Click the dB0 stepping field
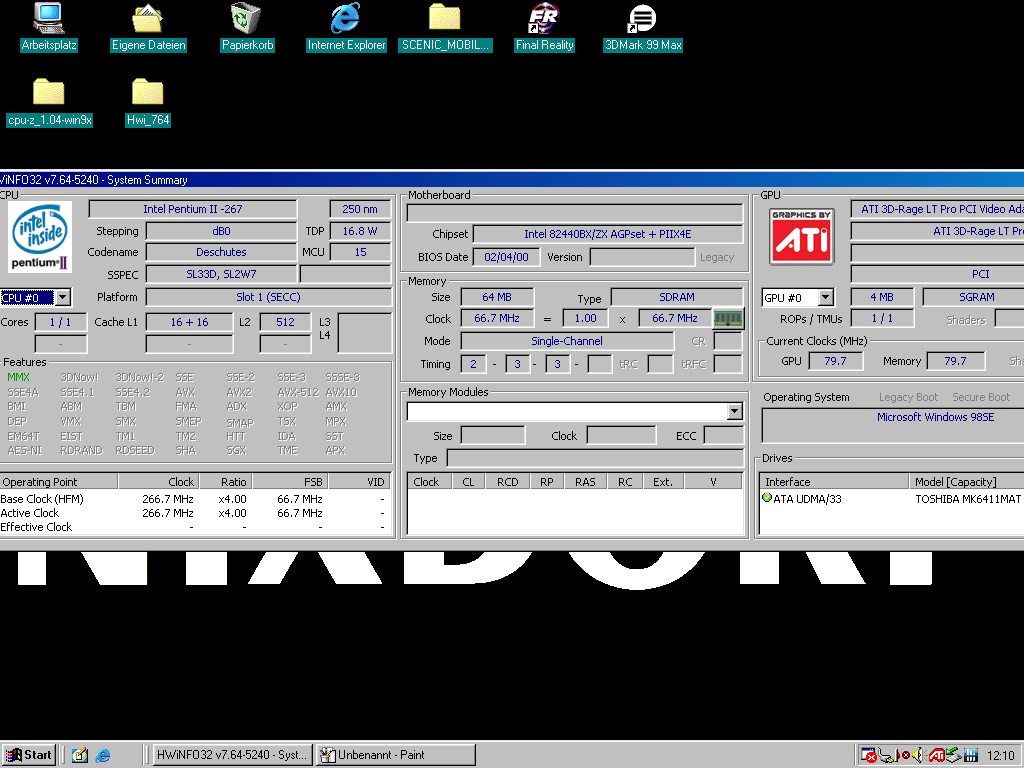 221,231
